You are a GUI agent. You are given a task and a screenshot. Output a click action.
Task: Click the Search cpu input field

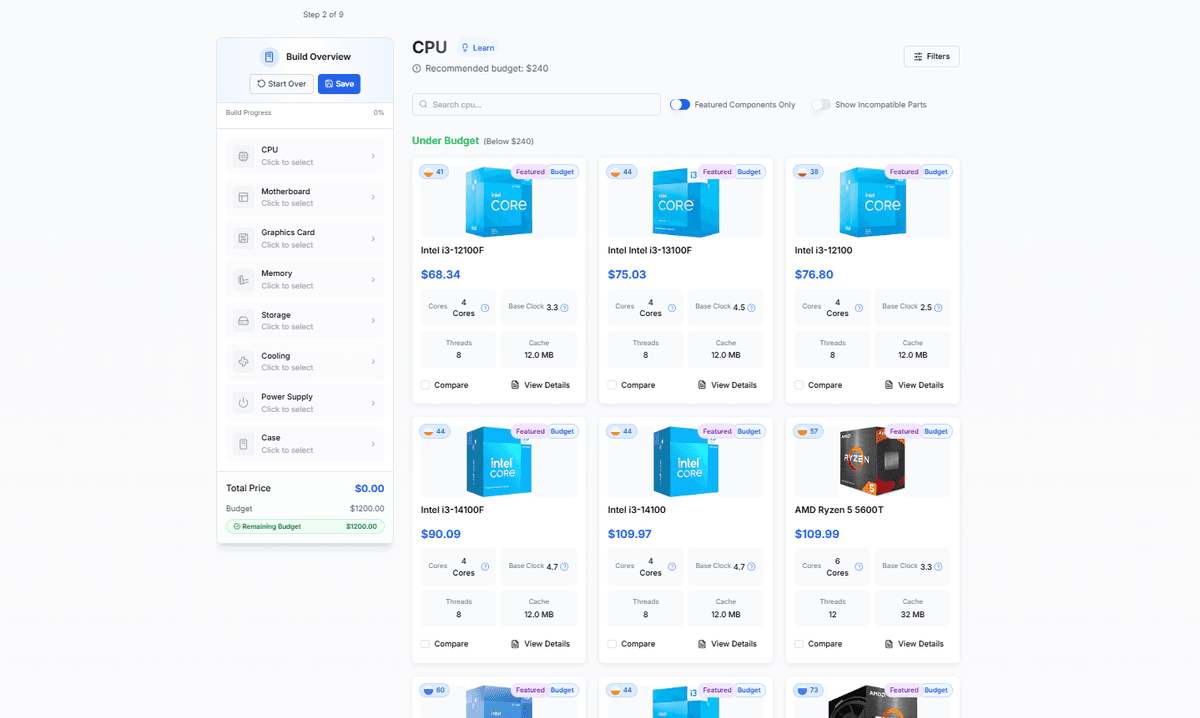536,105
